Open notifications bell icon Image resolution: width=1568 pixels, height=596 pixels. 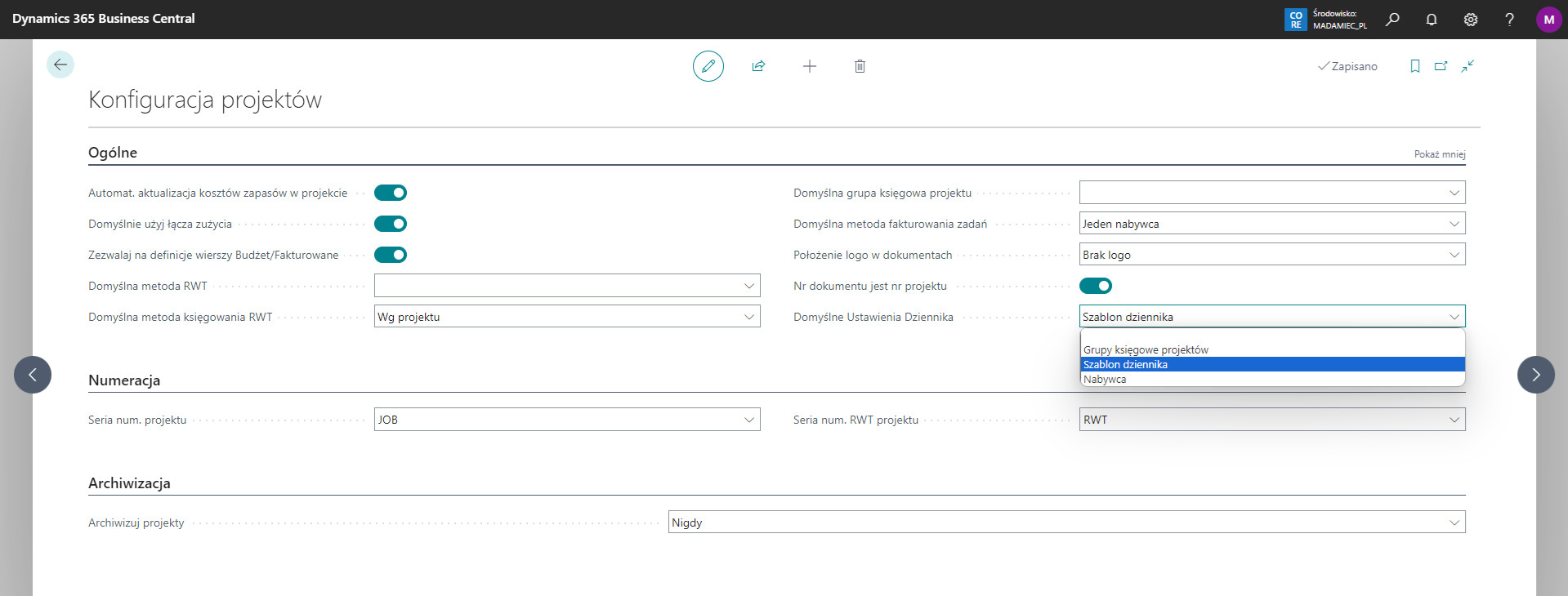(x=1431, y=20)
